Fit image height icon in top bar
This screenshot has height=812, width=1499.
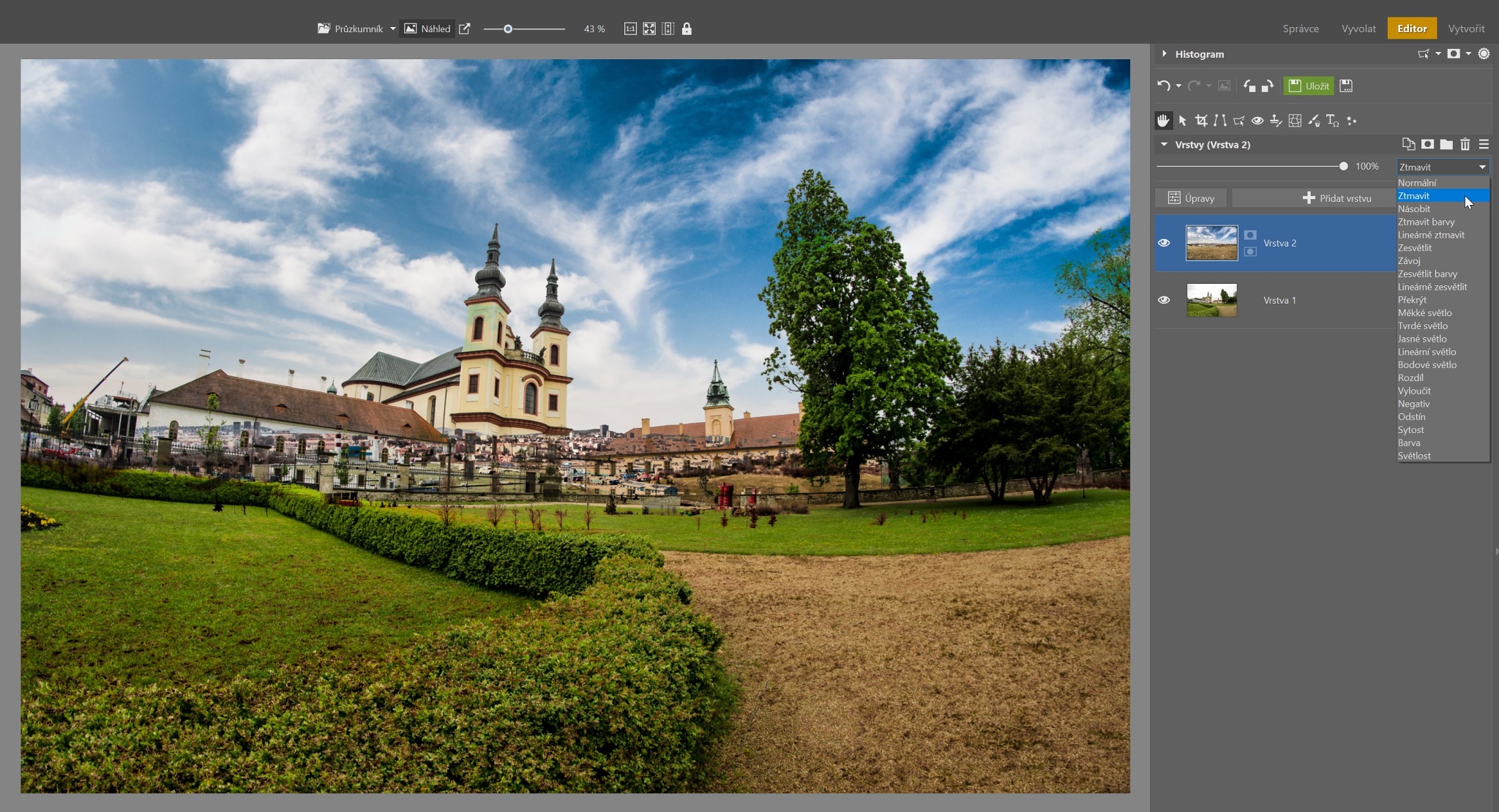tap(668, 29)
